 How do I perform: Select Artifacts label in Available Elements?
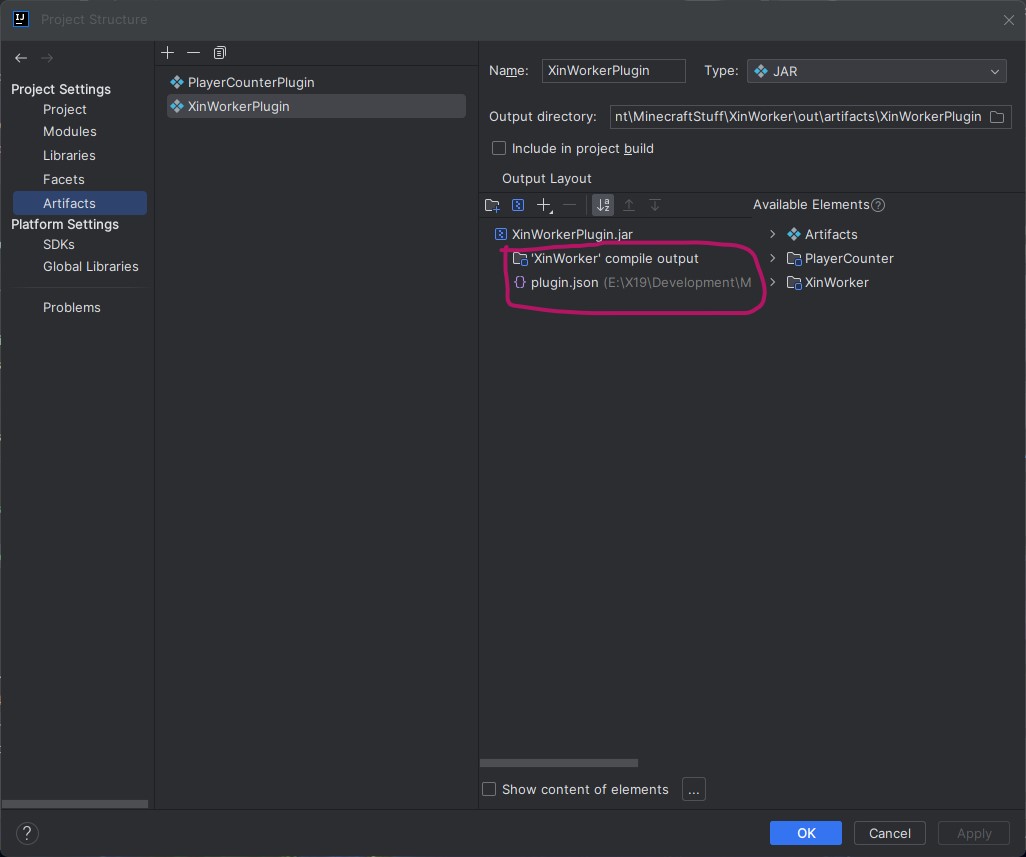[x=831, y=234]
